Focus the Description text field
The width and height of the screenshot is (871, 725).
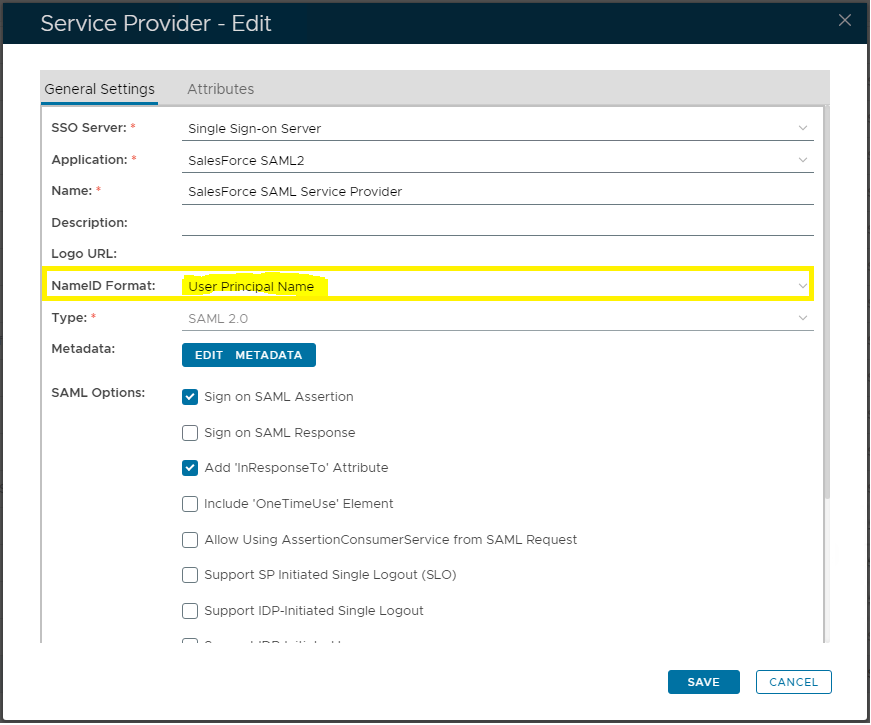(498, 223)
